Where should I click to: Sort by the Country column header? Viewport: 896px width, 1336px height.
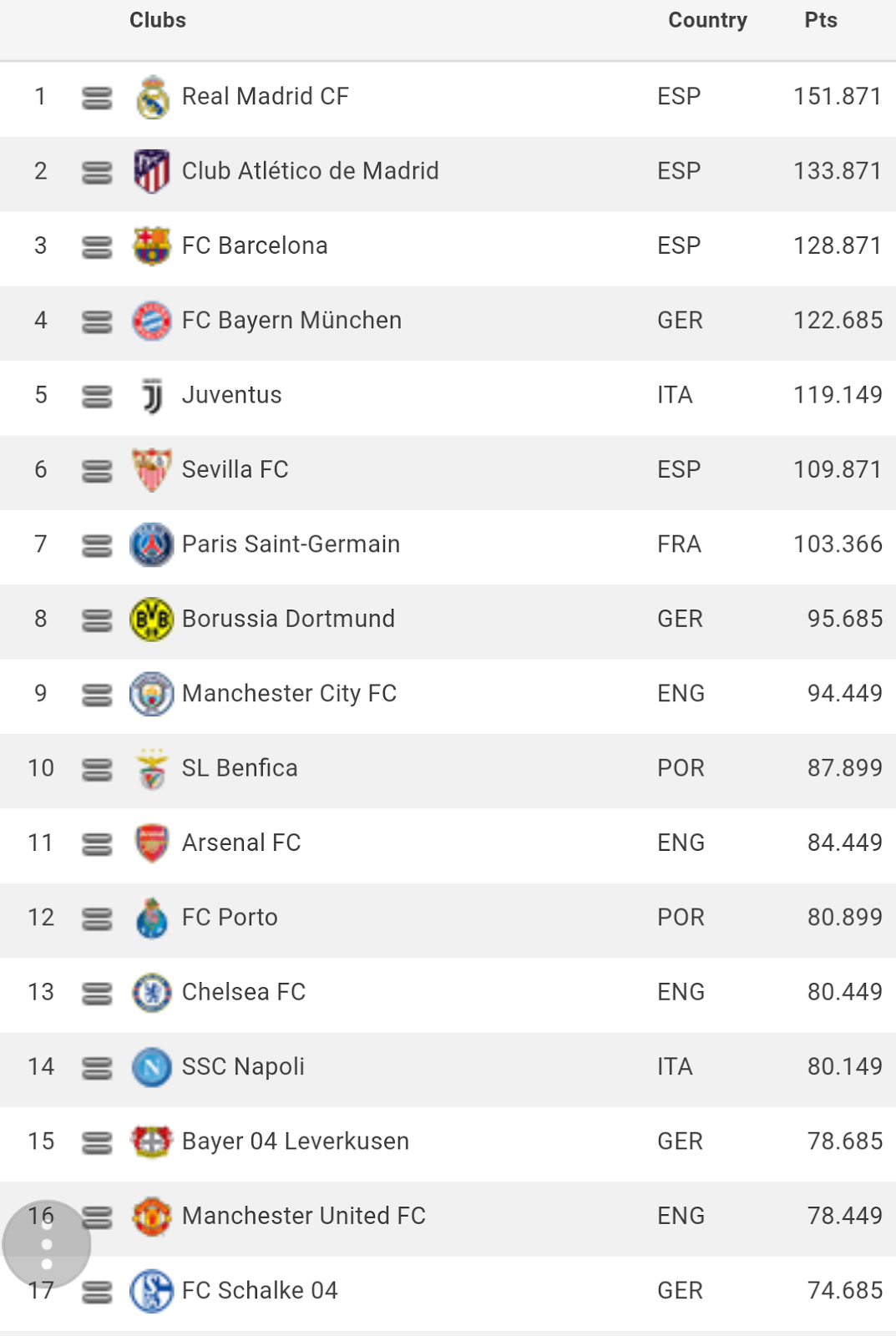point(707,20)
